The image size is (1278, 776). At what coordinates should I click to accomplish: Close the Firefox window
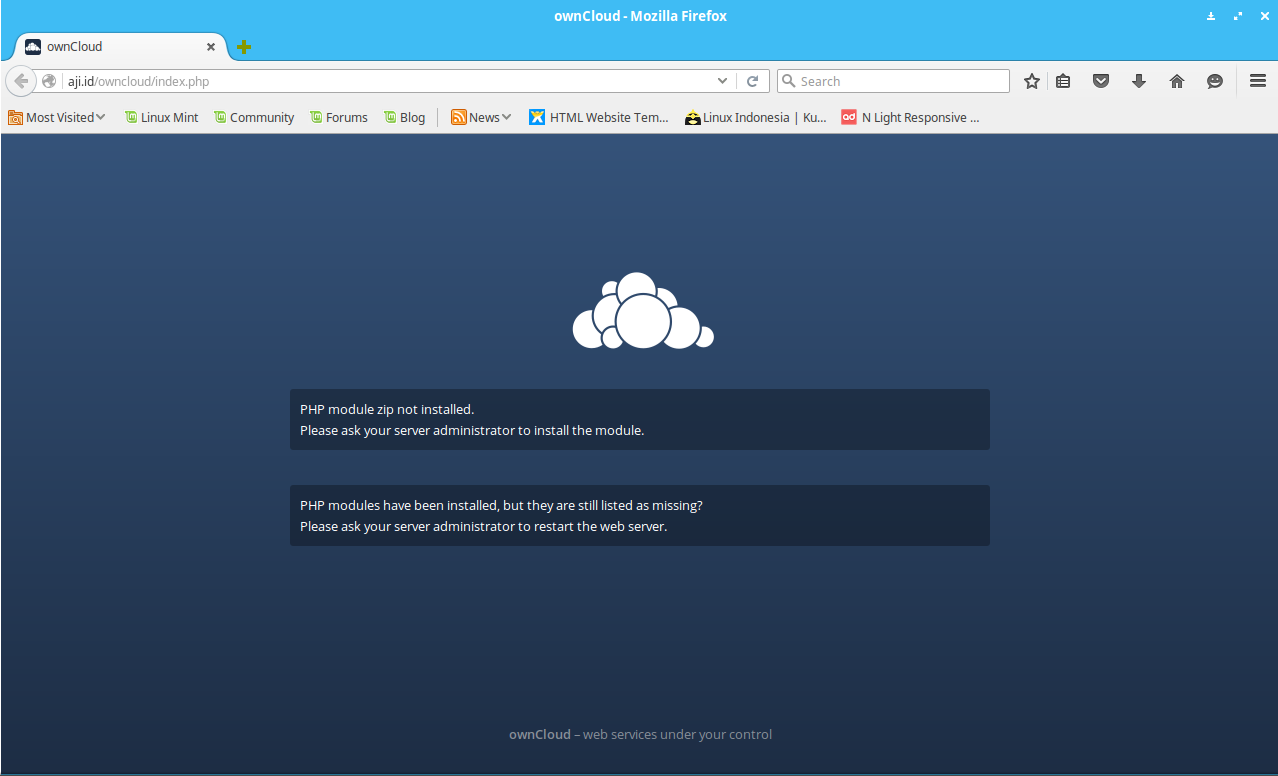(1264, 16)
